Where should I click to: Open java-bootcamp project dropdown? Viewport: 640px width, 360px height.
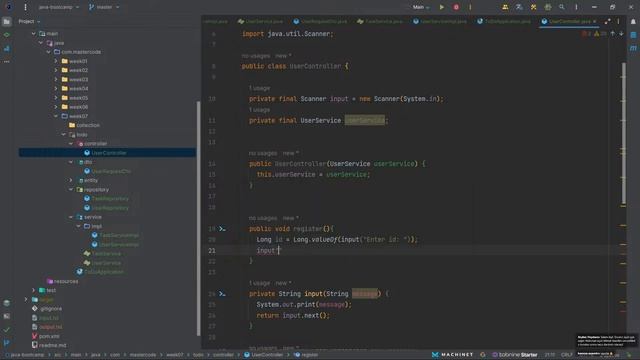click(58, 7)
